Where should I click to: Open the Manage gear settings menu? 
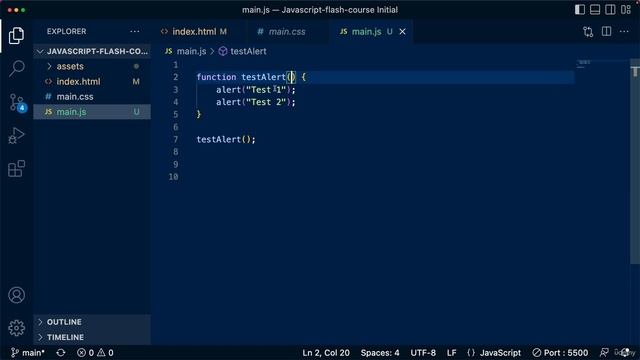(16, 327)
